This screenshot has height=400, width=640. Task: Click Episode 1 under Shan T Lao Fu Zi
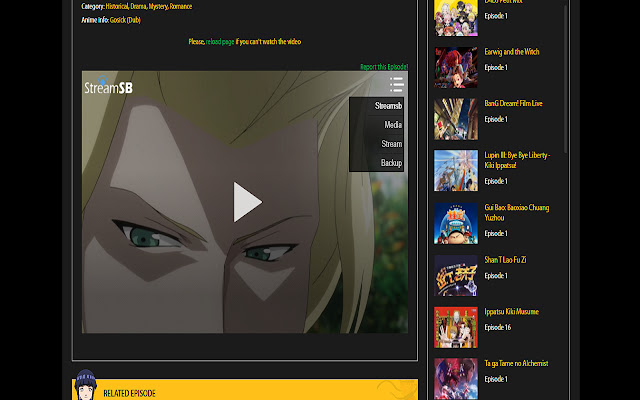click(496, 276)
